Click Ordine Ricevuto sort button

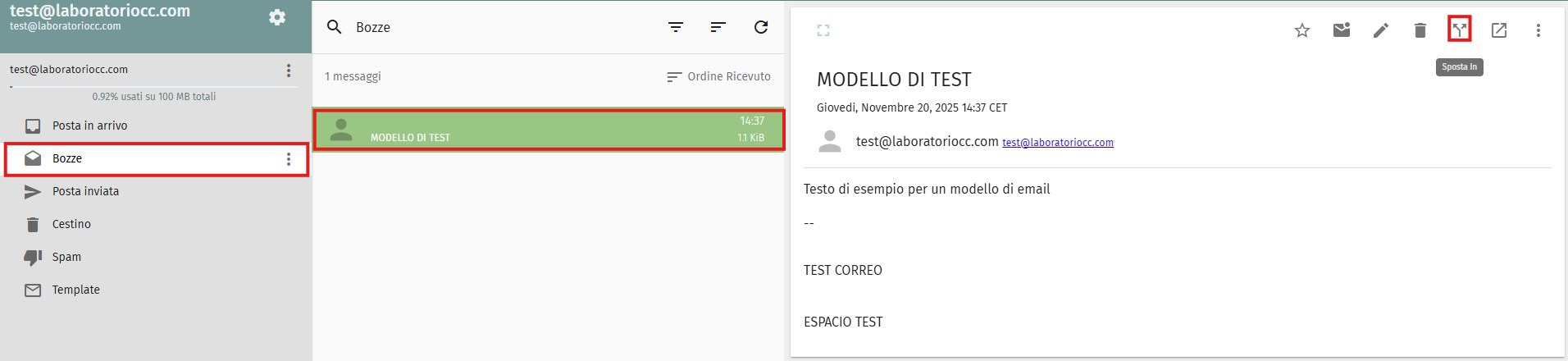tap(719, 76)
